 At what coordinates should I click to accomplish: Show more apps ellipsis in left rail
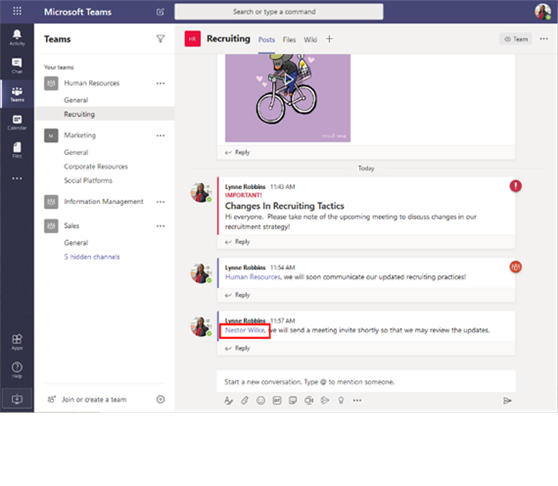click(x=17, y=178)
